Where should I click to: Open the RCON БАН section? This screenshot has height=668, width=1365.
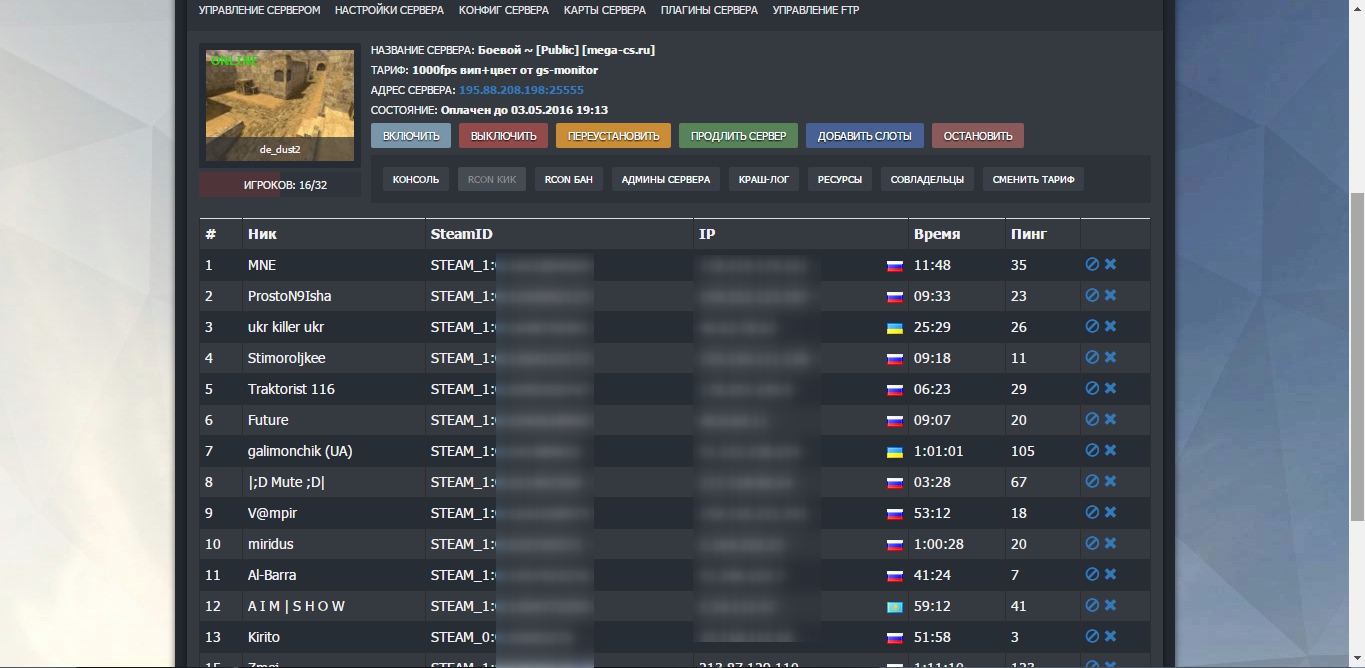tap(569, 180)
